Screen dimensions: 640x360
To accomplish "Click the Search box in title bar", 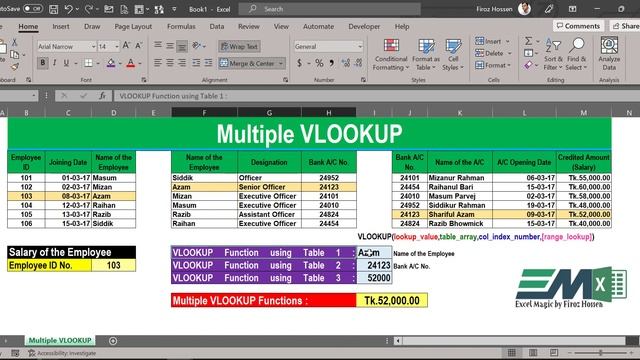I will [x=329, y=9].
